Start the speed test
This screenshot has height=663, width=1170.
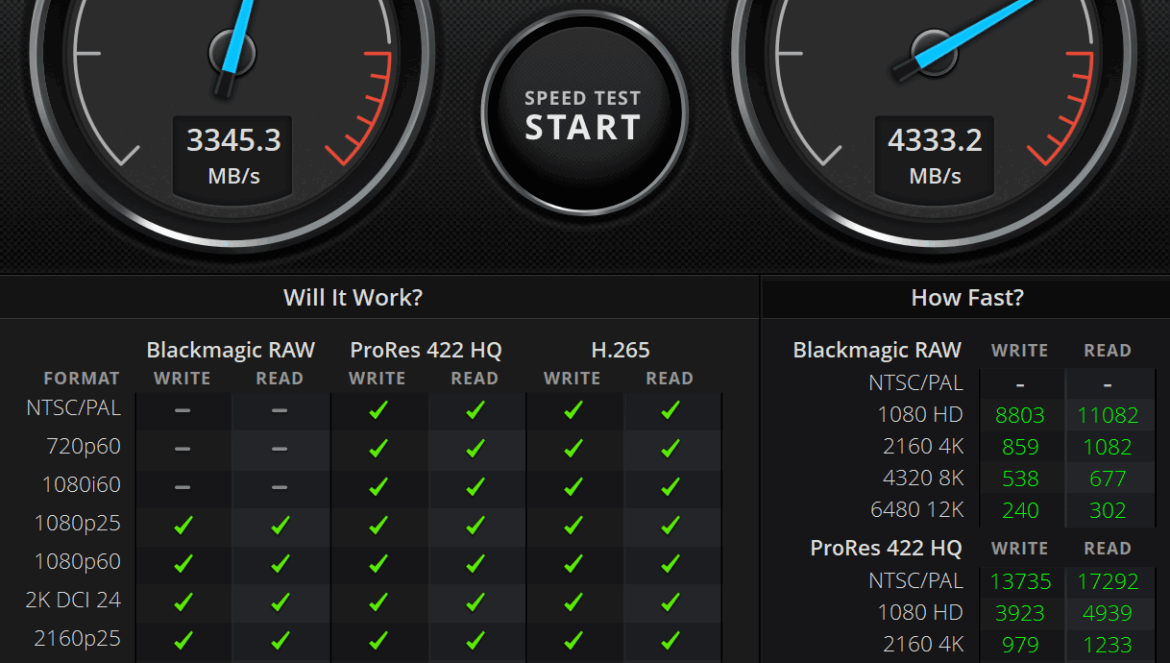pyautogui.click(x=584, y=113)
